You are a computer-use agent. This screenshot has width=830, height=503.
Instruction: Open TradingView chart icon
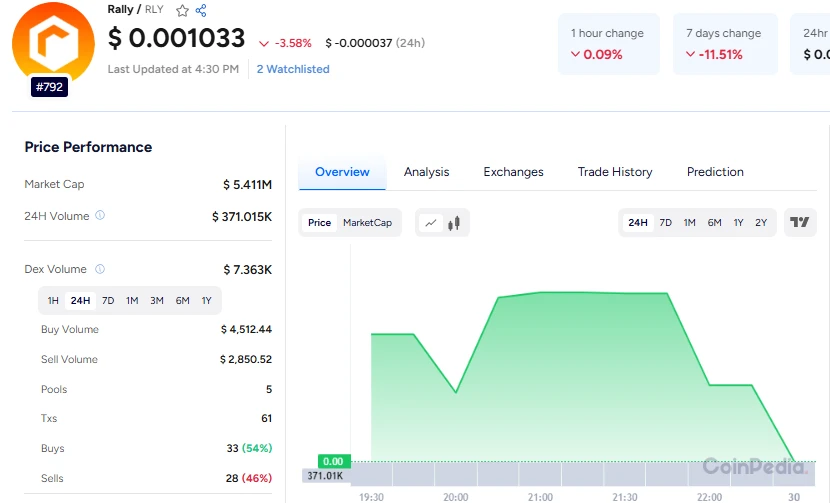point(800,222)
